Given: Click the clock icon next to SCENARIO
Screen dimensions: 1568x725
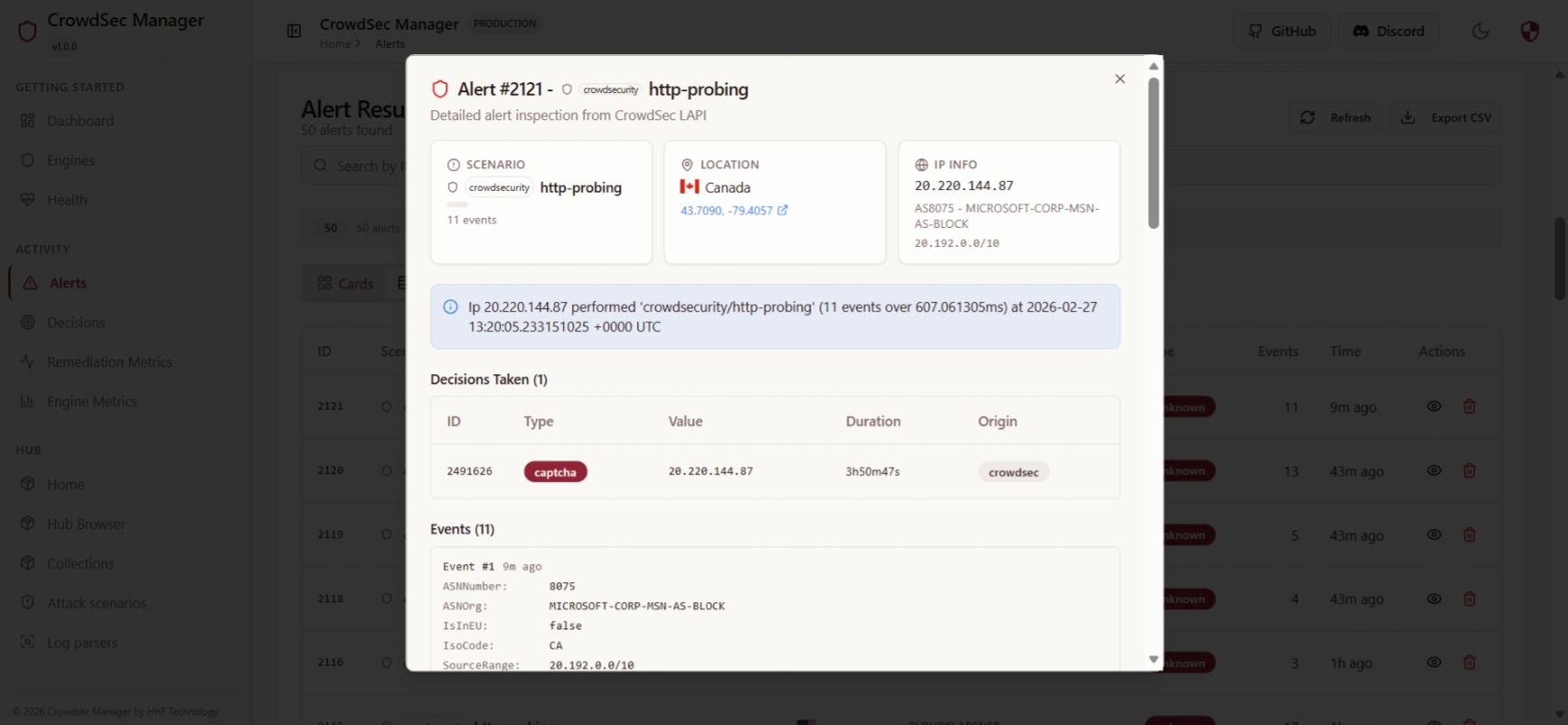Looking at the screenshot, I should point(454,165).
